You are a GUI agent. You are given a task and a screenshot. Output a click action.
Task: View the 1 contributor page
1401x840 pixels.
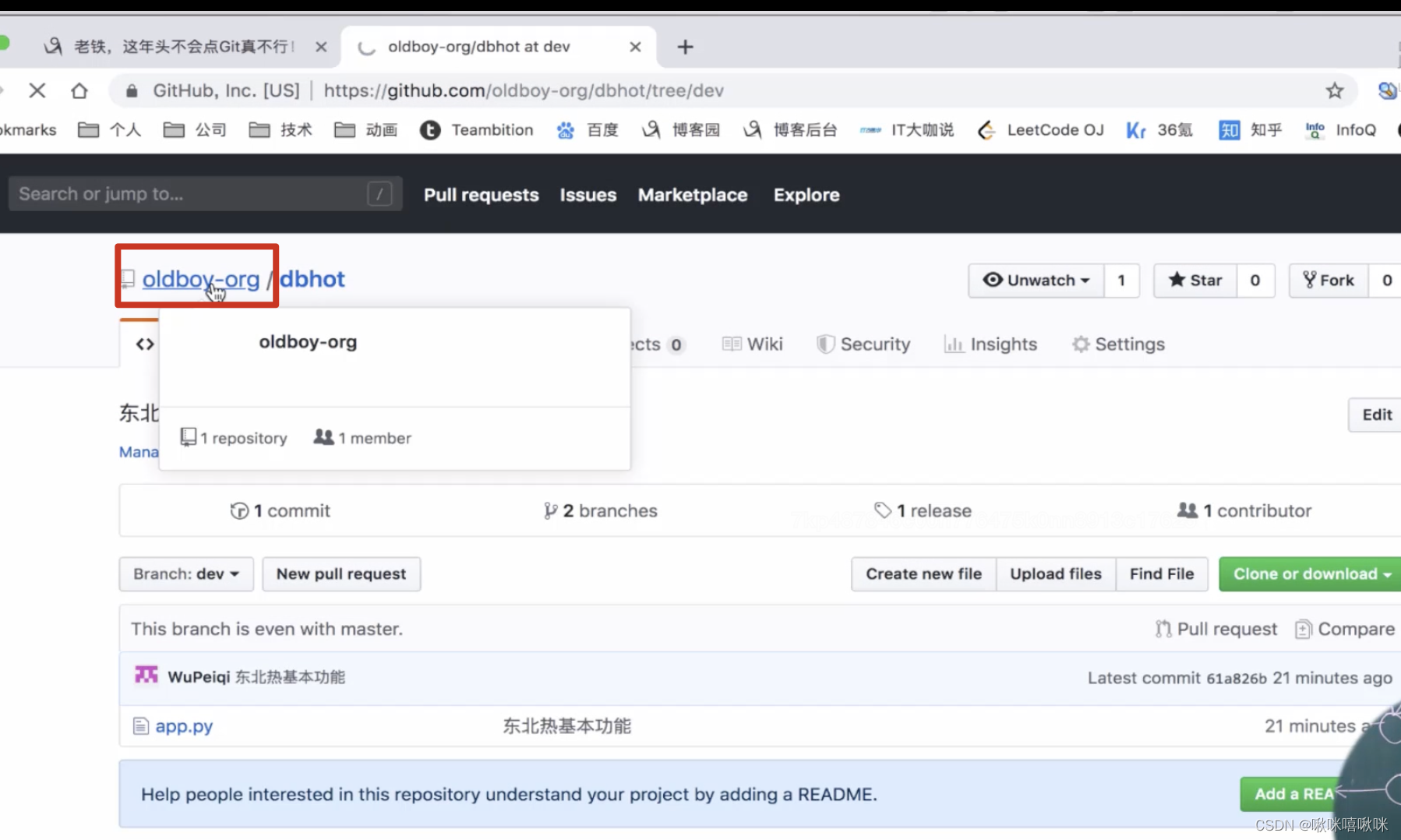click(1244, 511)
